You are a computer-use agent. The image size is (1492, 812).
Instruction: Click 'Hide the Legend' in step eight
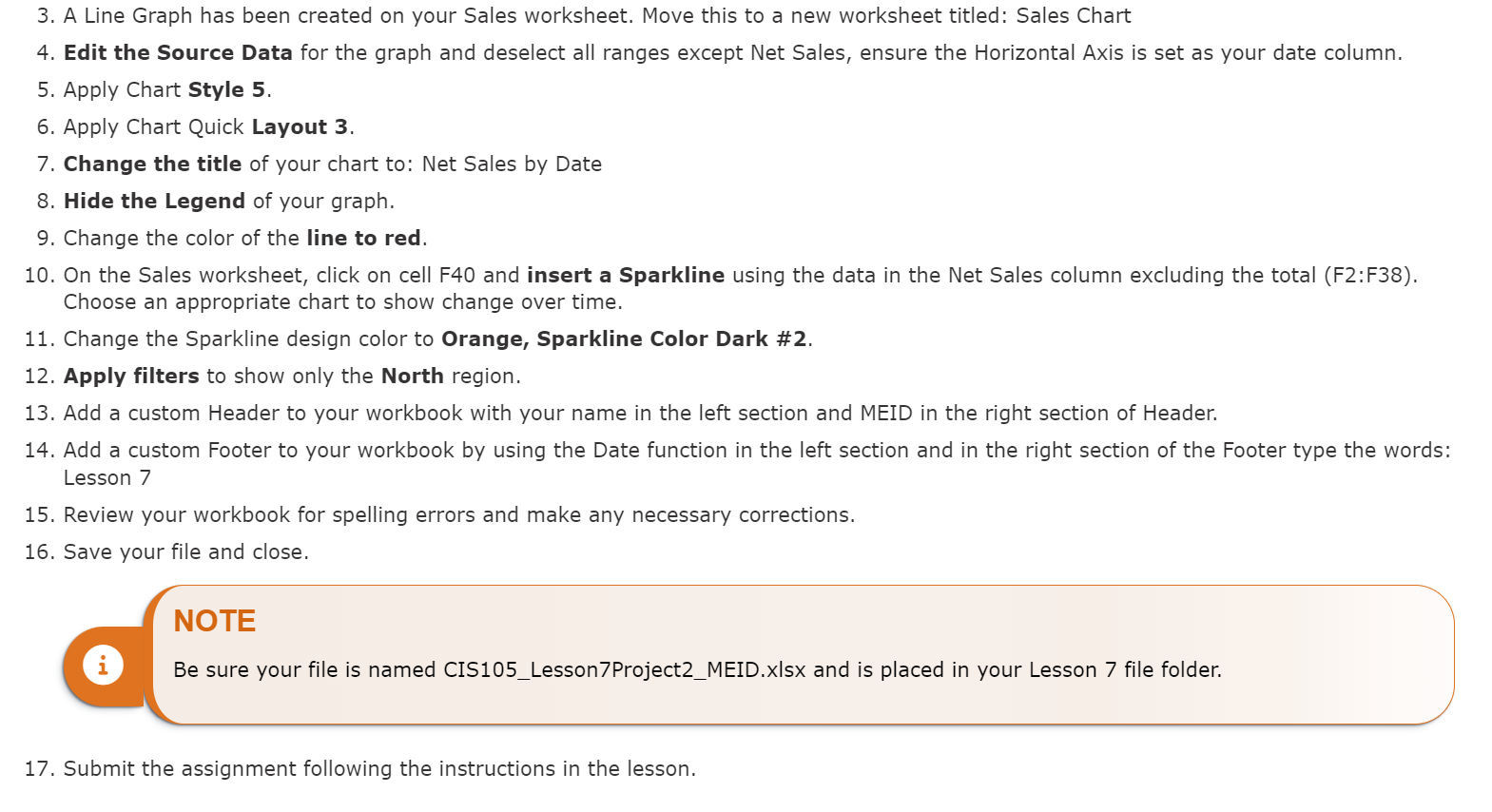click(154, 201)
